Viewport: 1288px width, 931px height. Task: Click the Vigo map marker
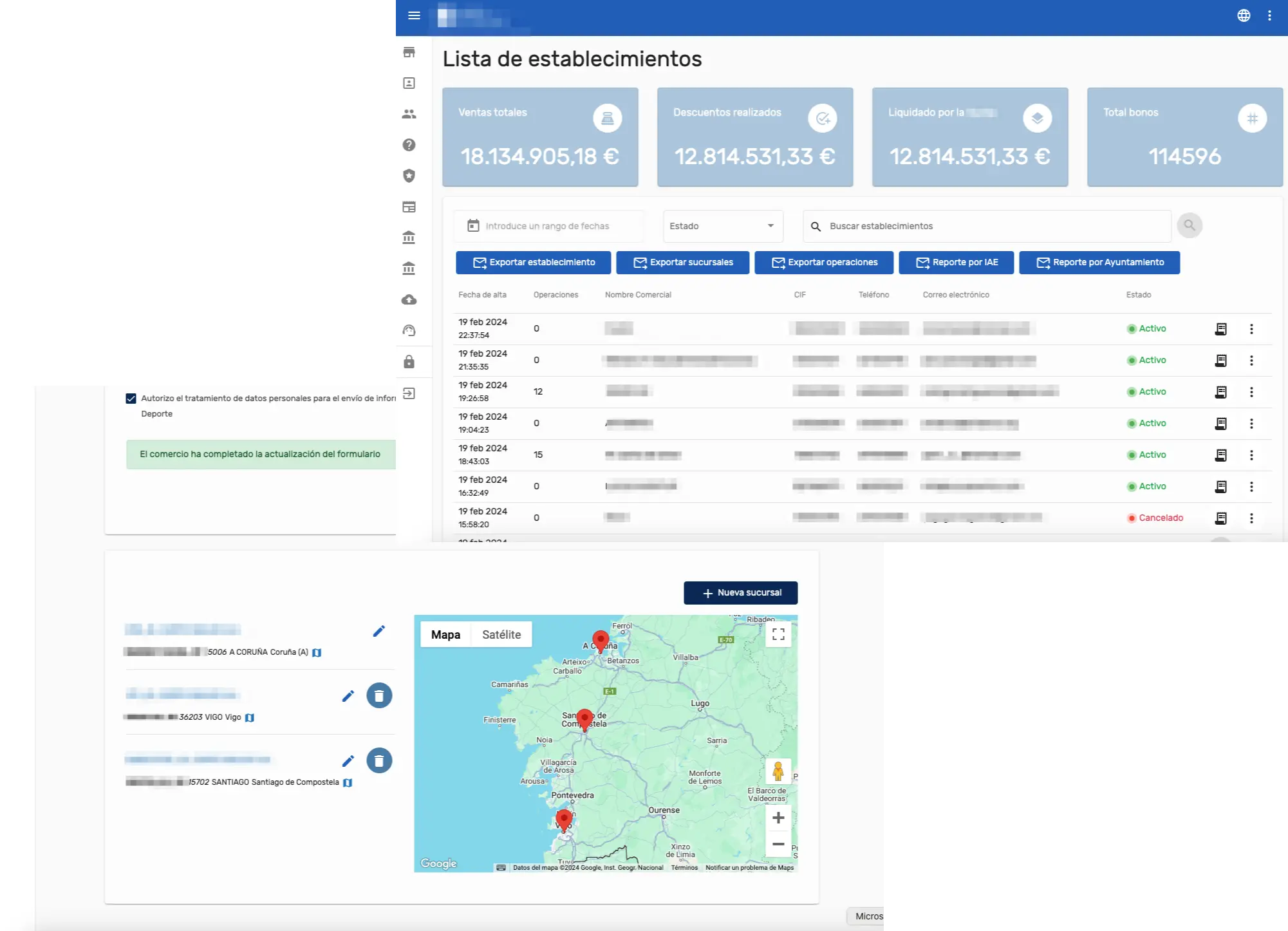[564, 820]
